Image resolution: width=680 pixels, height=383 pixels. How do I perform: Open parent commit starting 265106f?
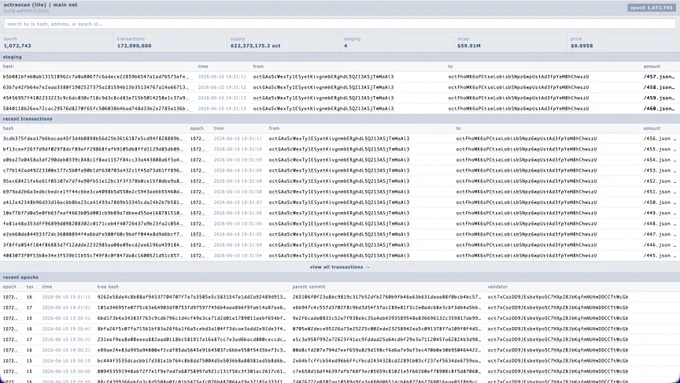[x=387, y=297]
